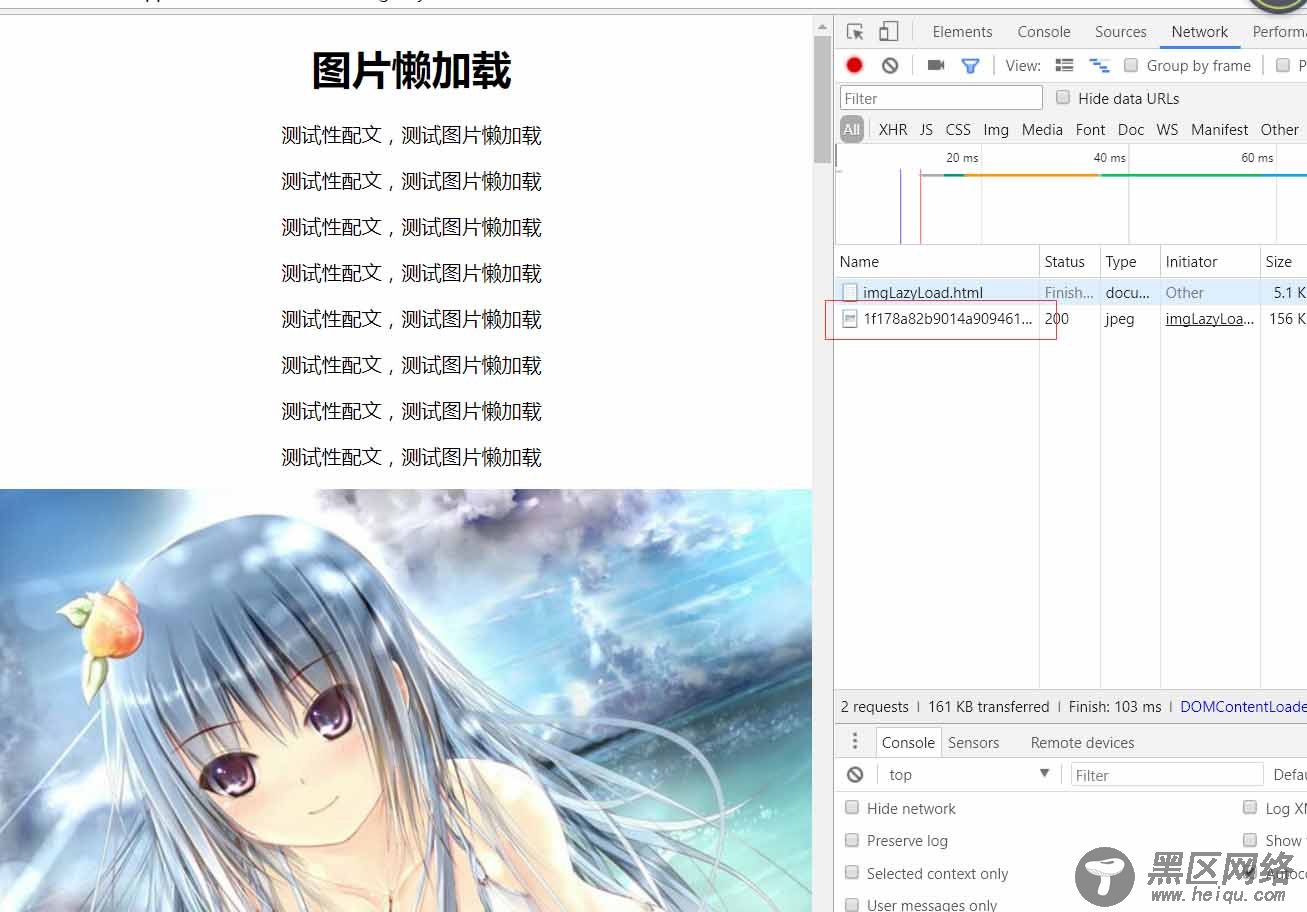This screenshot has width=1307, height=912.
Task: Toggle the network filter funnel icon
Action: tap(970, 66)
